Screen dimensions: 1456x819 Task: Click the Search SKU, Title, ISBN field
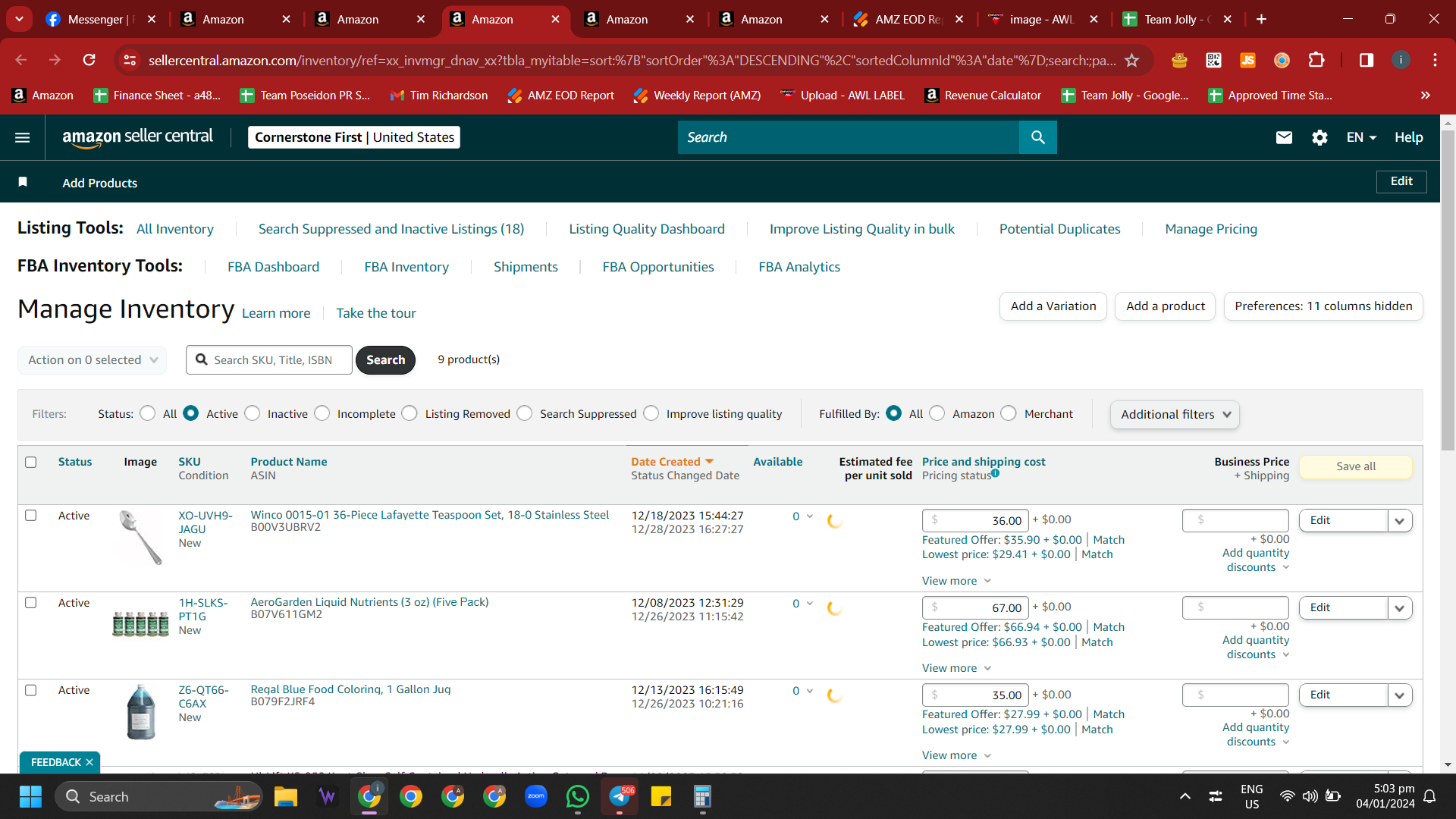269,360
